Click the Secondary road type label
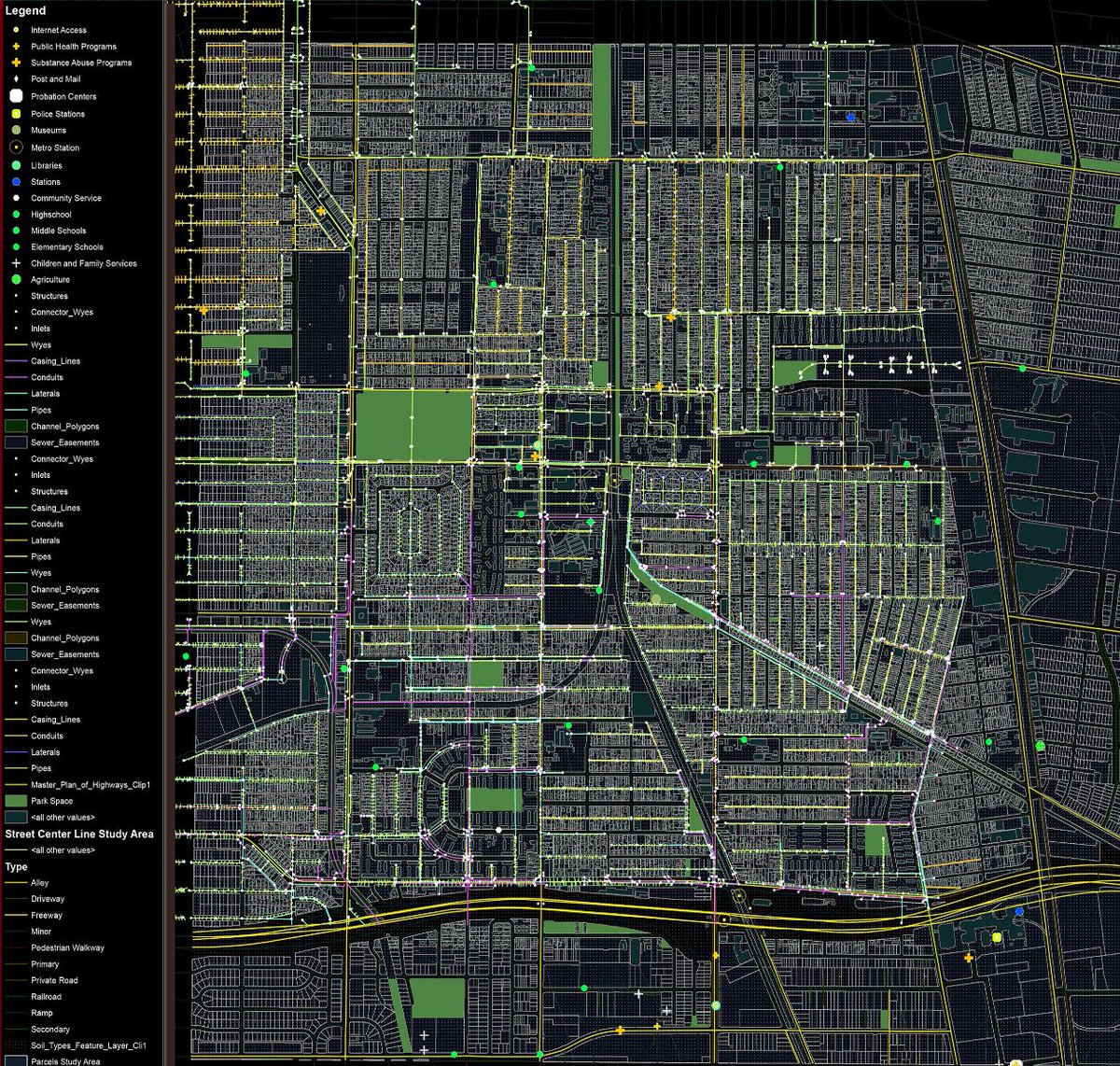 click(50, 1030)
